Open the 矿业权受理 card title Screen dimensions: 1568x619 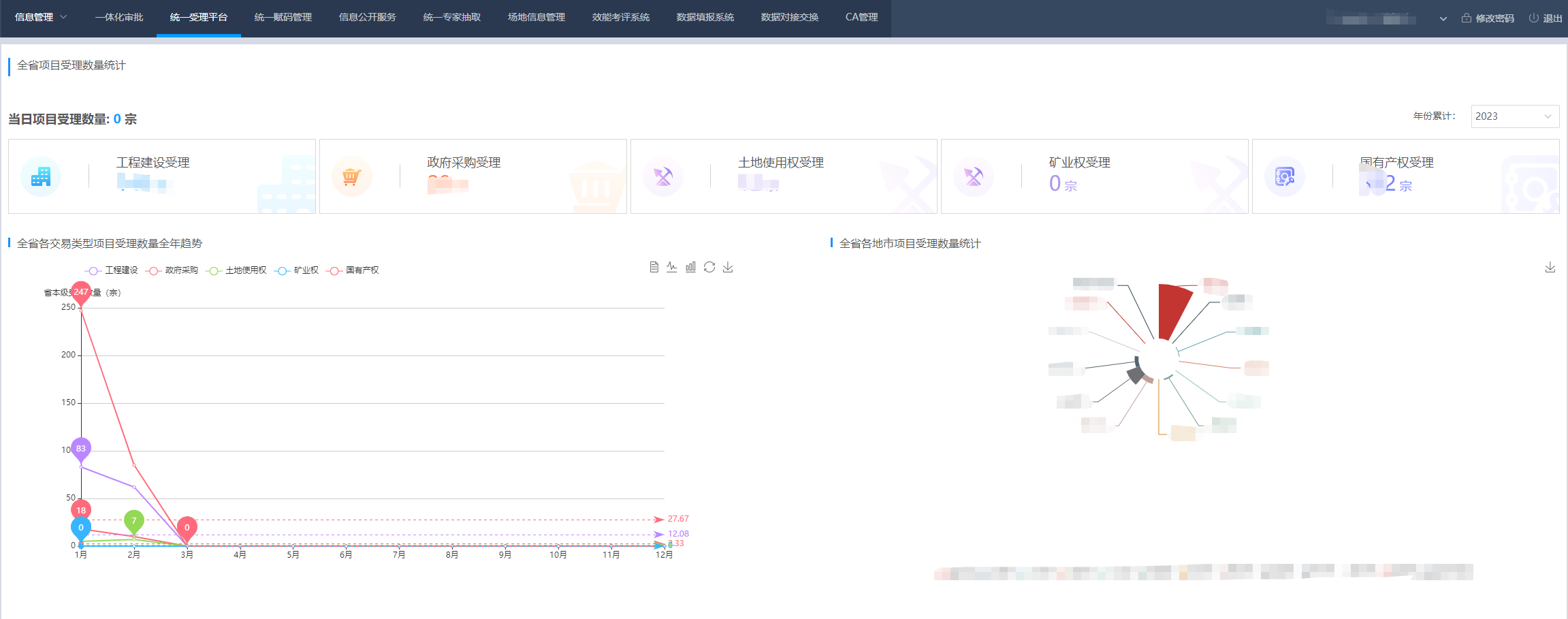pyautogui.click(x=1079, y=163)
